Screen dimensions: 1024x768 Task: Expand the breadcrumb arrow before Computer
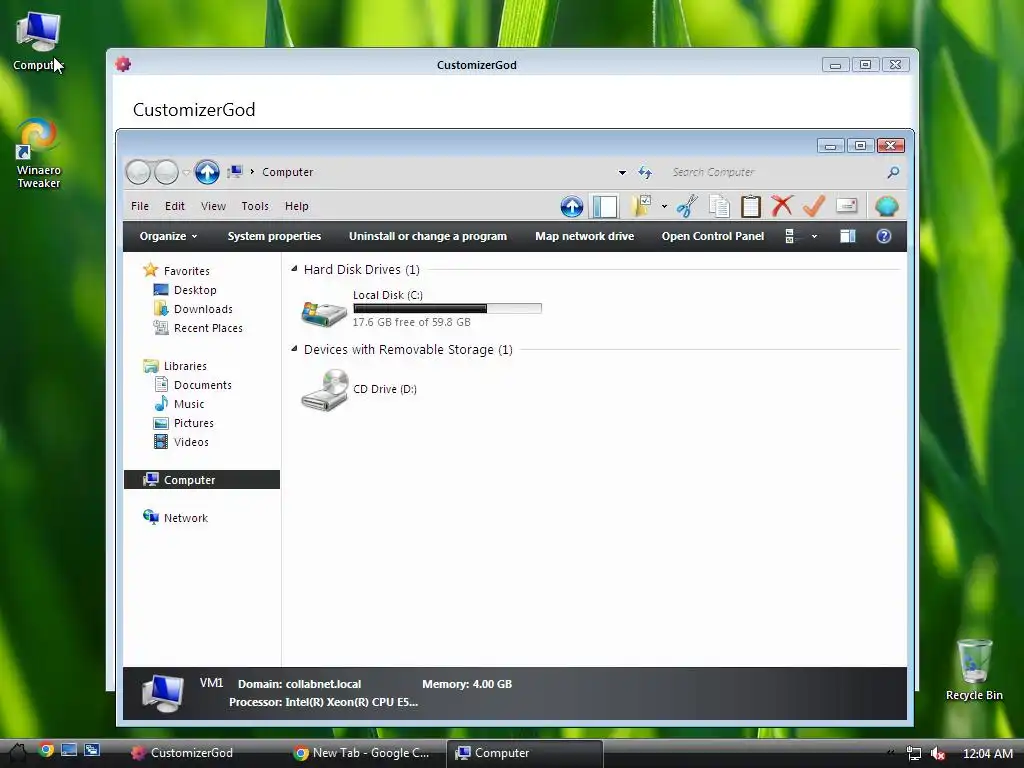coord(252,172)
